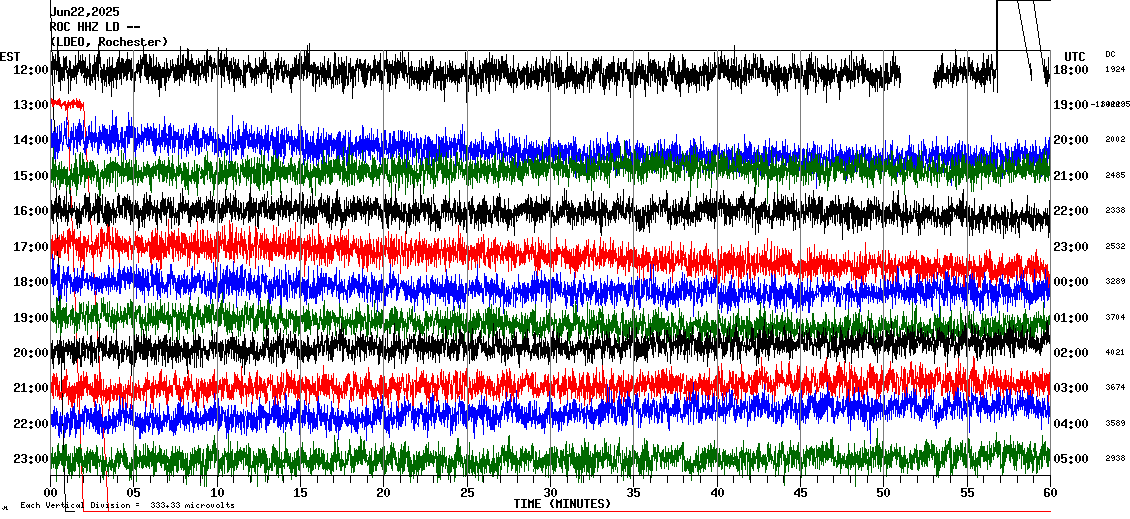Select the ROC HHZ LD station label
Viewport: 1130px width, 519px height.
pyautogui.click(x=94, y=27)
